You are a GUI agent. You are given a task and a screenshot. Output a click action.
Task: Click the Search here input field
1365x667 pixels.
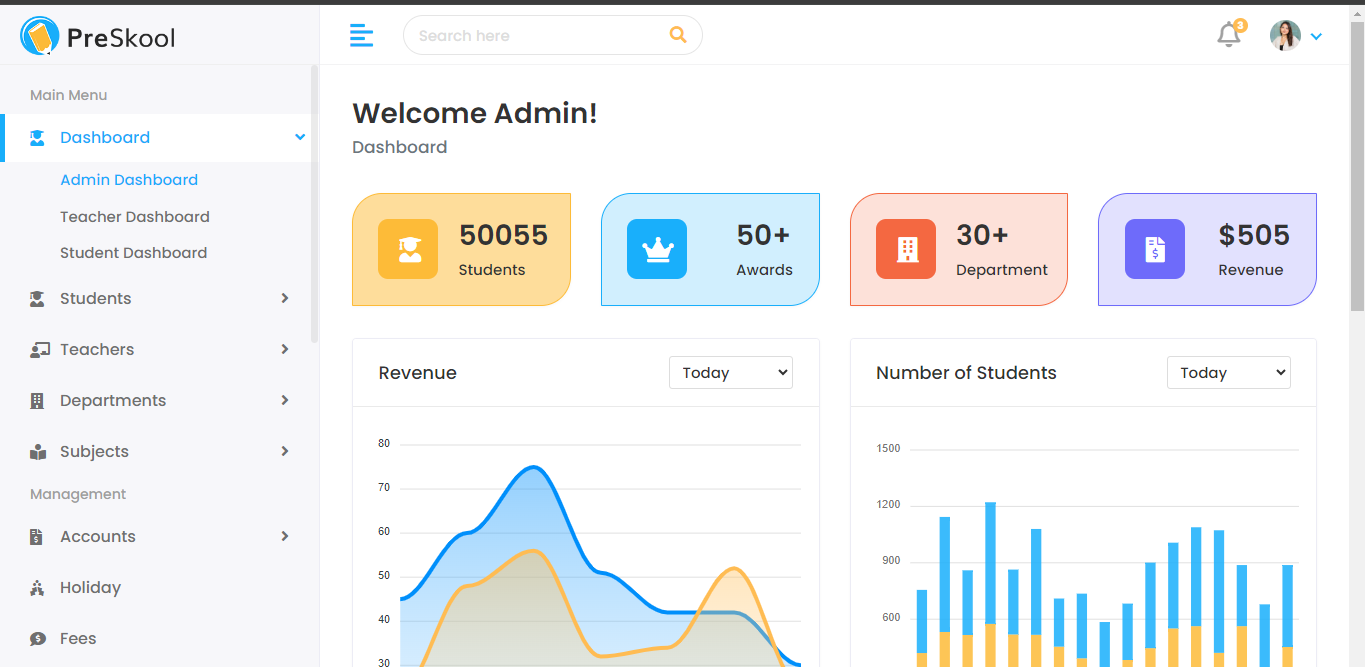(535, 36)
